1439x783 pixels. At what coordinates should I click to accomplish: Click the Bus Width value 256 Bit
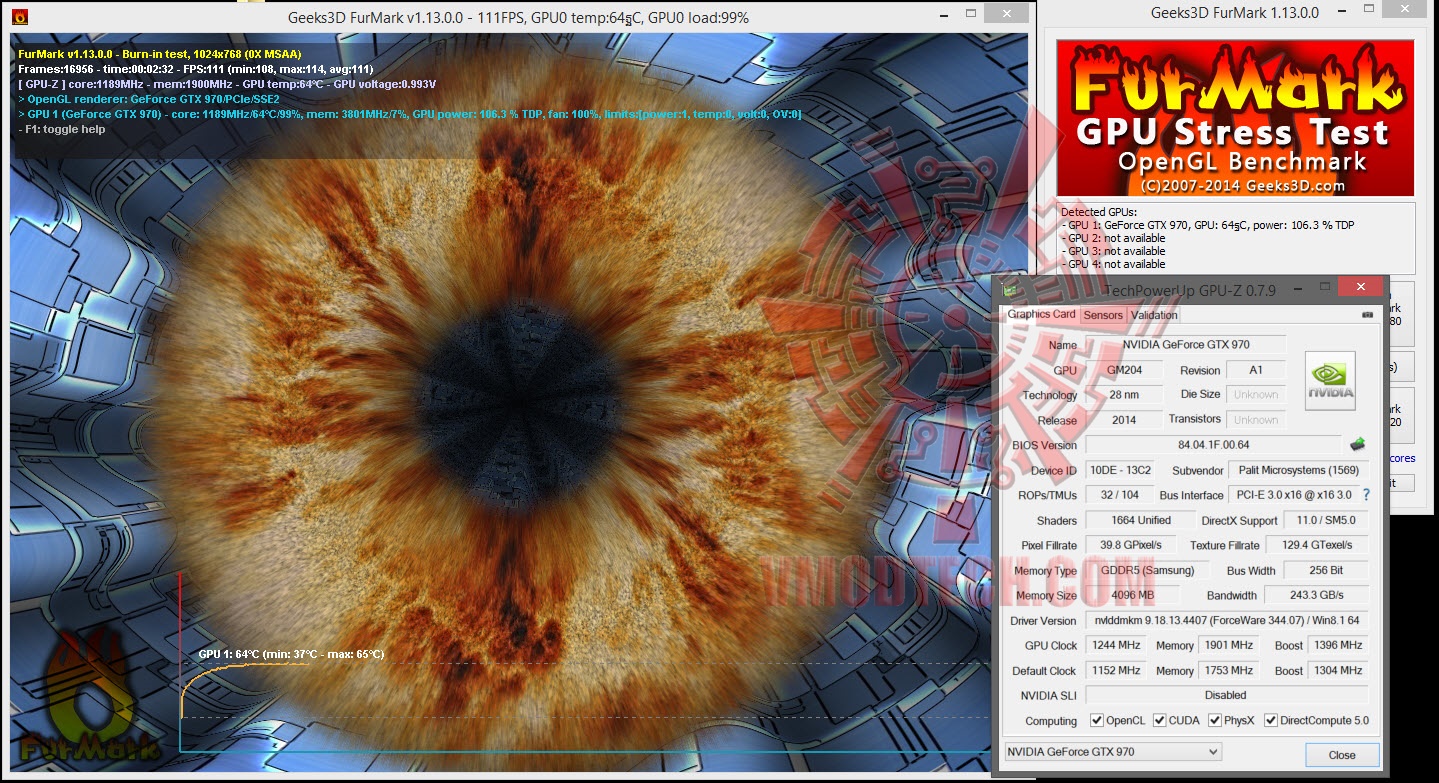coord(1326,570)
